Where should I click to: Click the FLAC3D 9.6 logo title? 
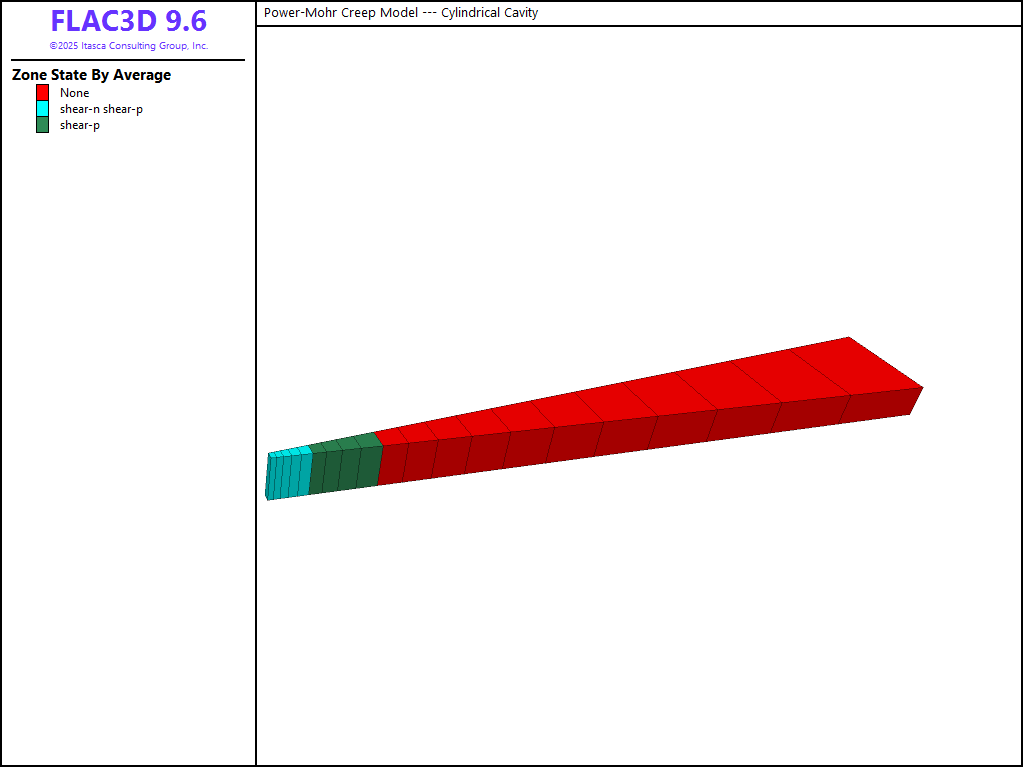[x=128, y=22]
